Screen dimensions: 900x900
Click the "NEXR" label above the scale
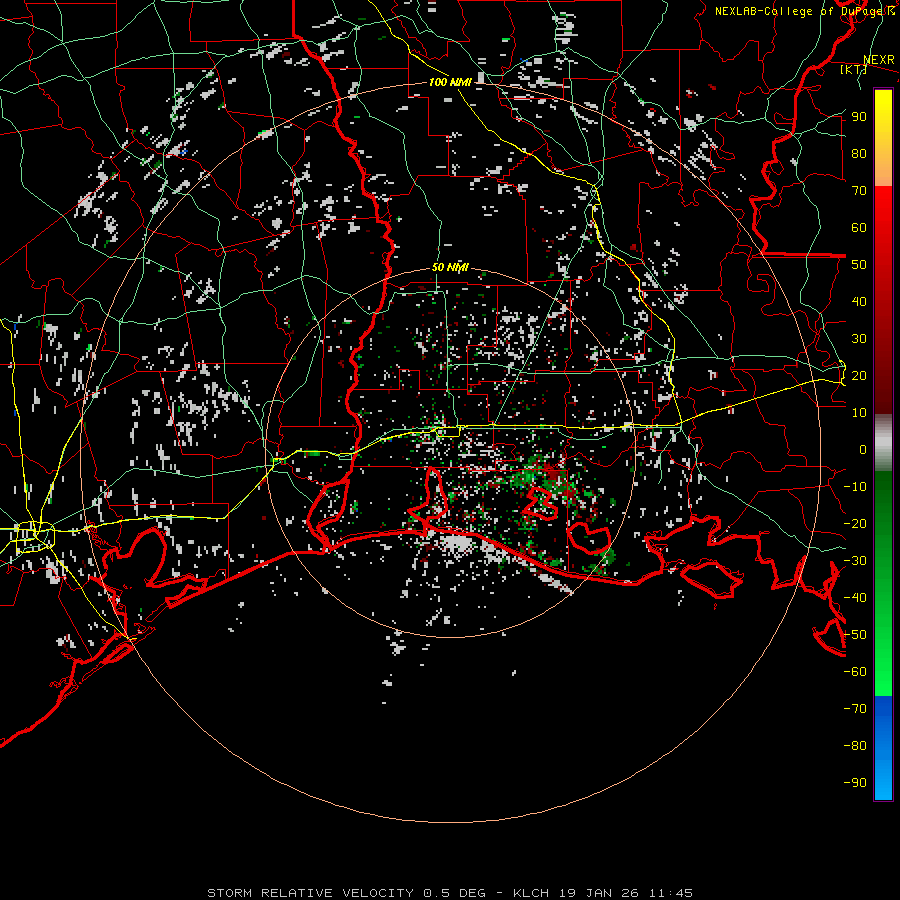click(x=879, y=60)
